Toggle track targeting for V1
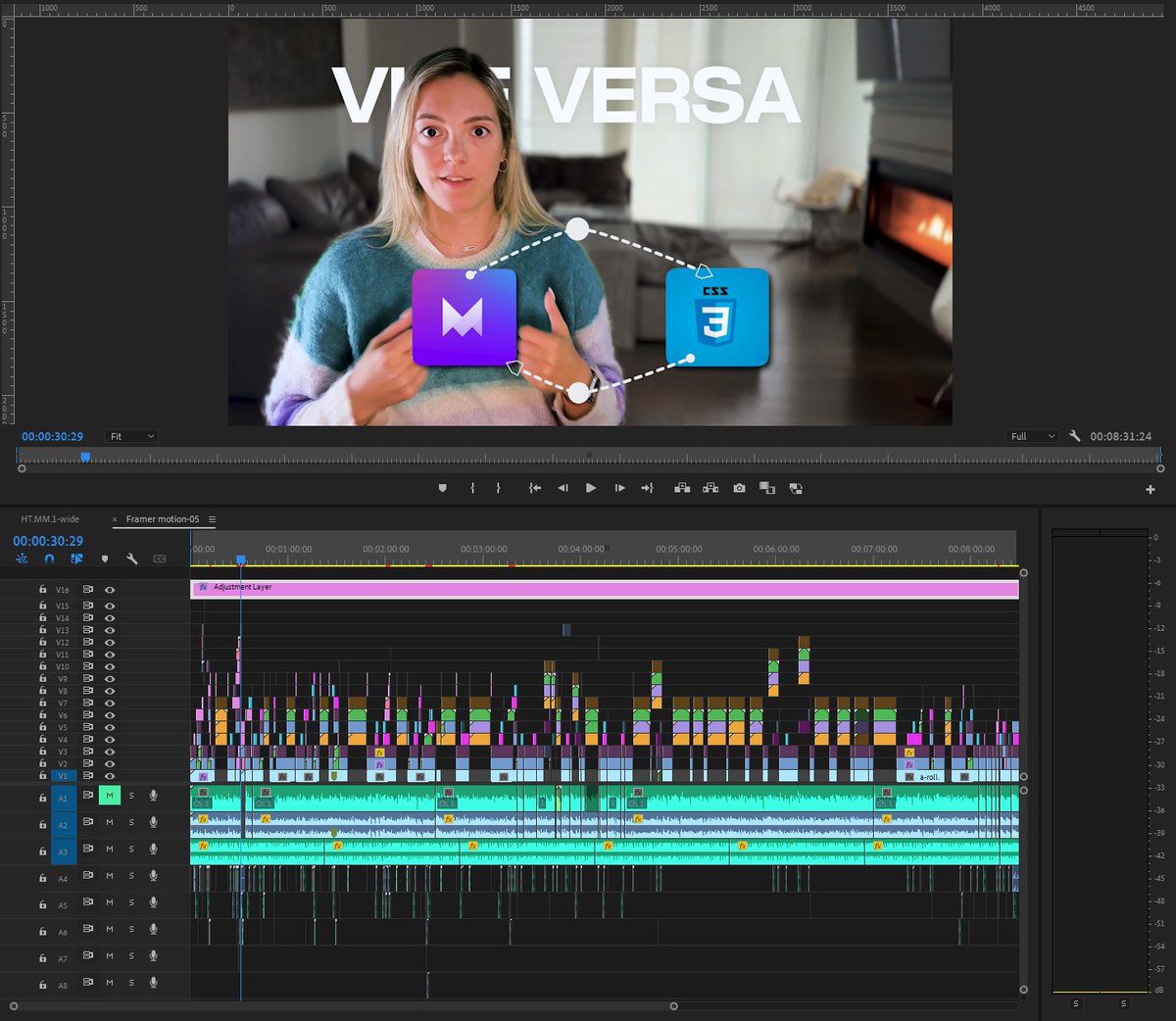The height and width of the screenshot is (1021, 1176). pyautogui.click(x=63, y=776)
